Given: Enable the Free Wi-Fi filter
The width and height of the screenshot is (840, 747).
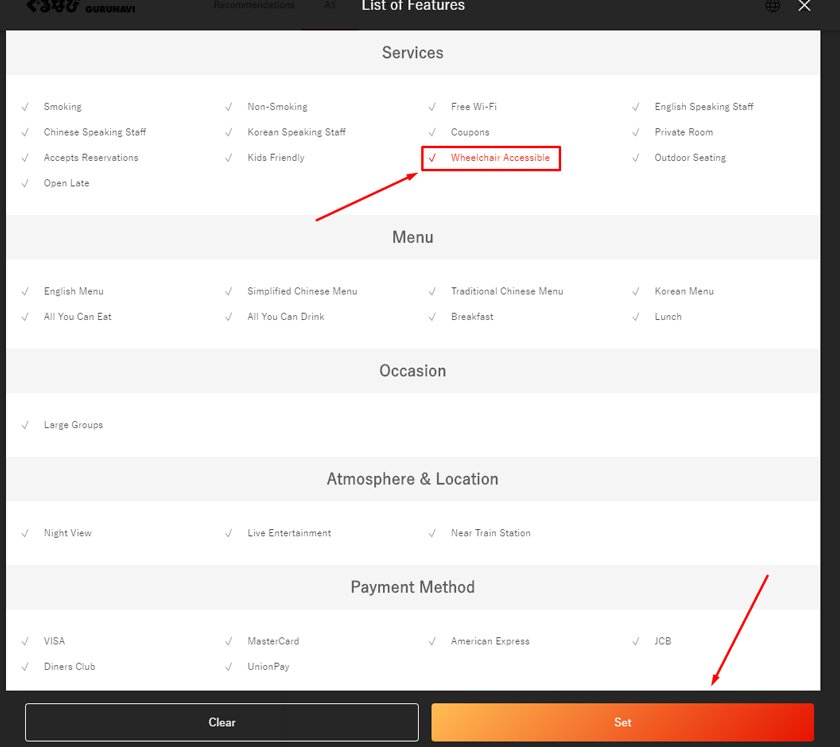Looking at the screenshot, I should tap(463, 107).
